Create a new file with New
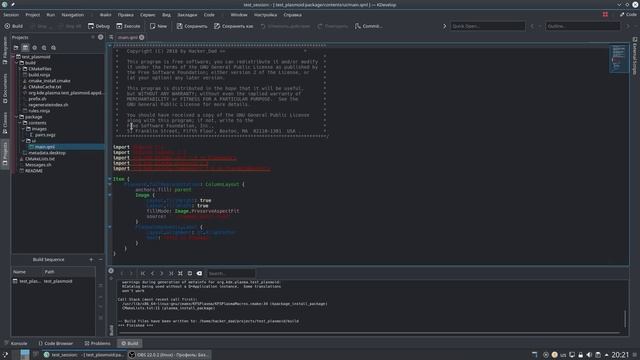This screenshot has height=360, width=640. [158, 26]
